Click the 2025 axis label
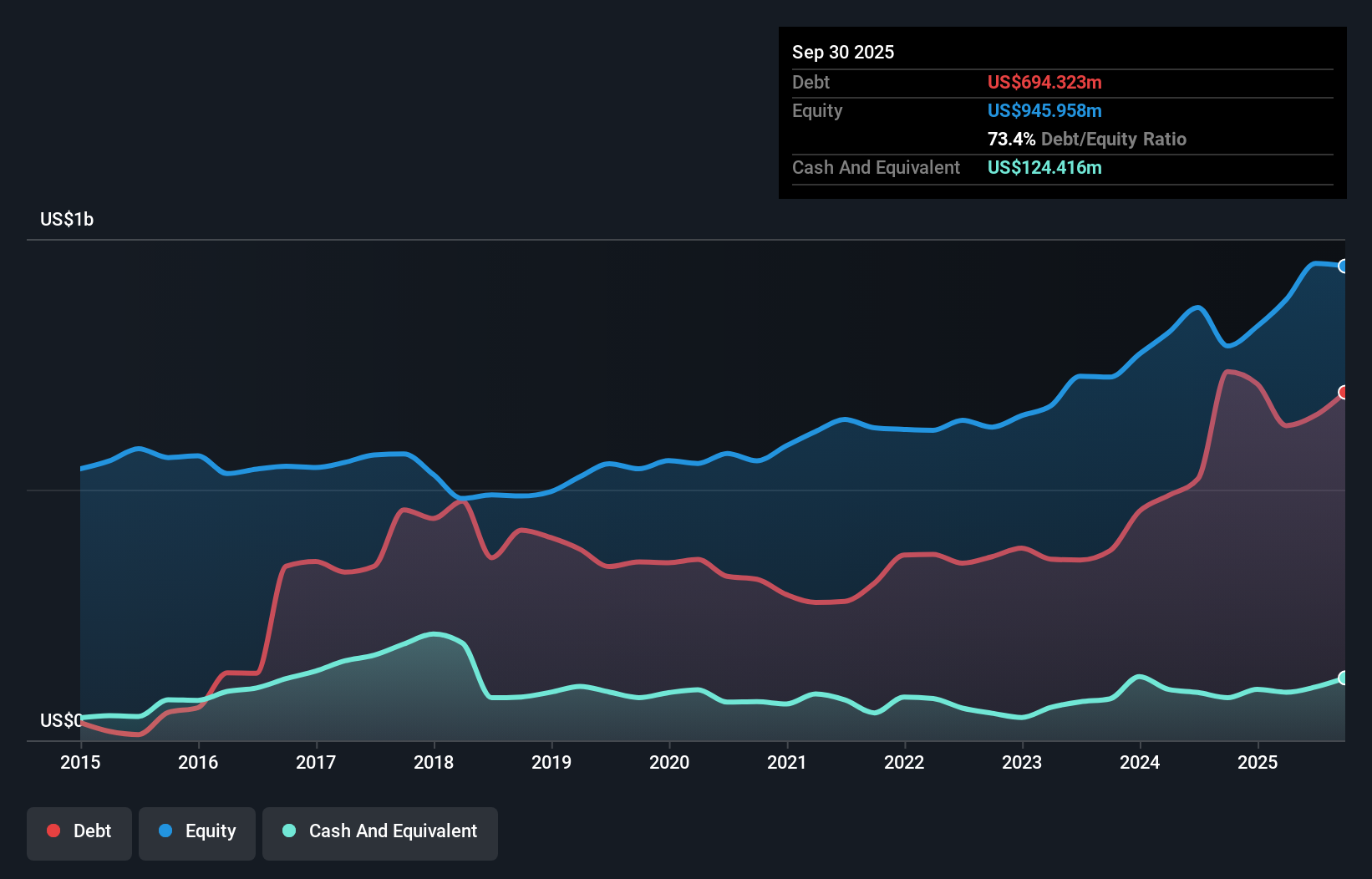 click(1258, 762)
